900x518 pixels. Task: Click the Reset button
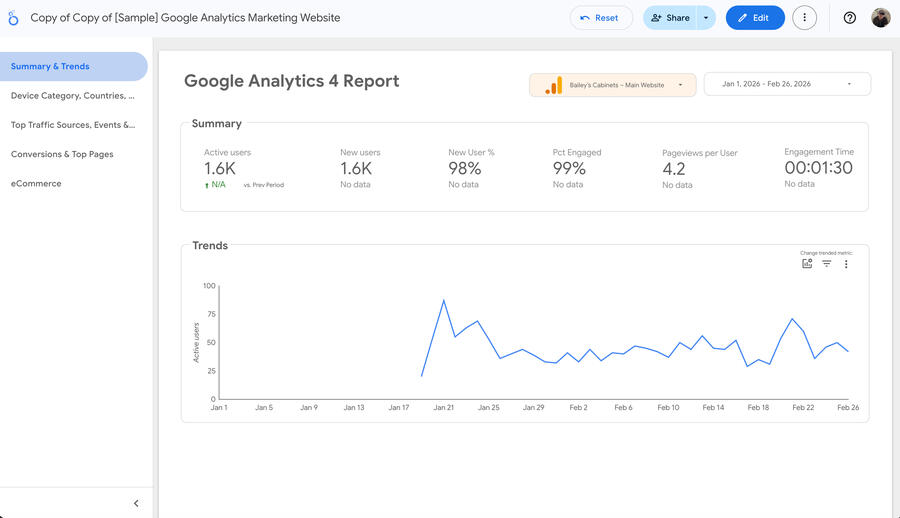click(x=600, y=18)
